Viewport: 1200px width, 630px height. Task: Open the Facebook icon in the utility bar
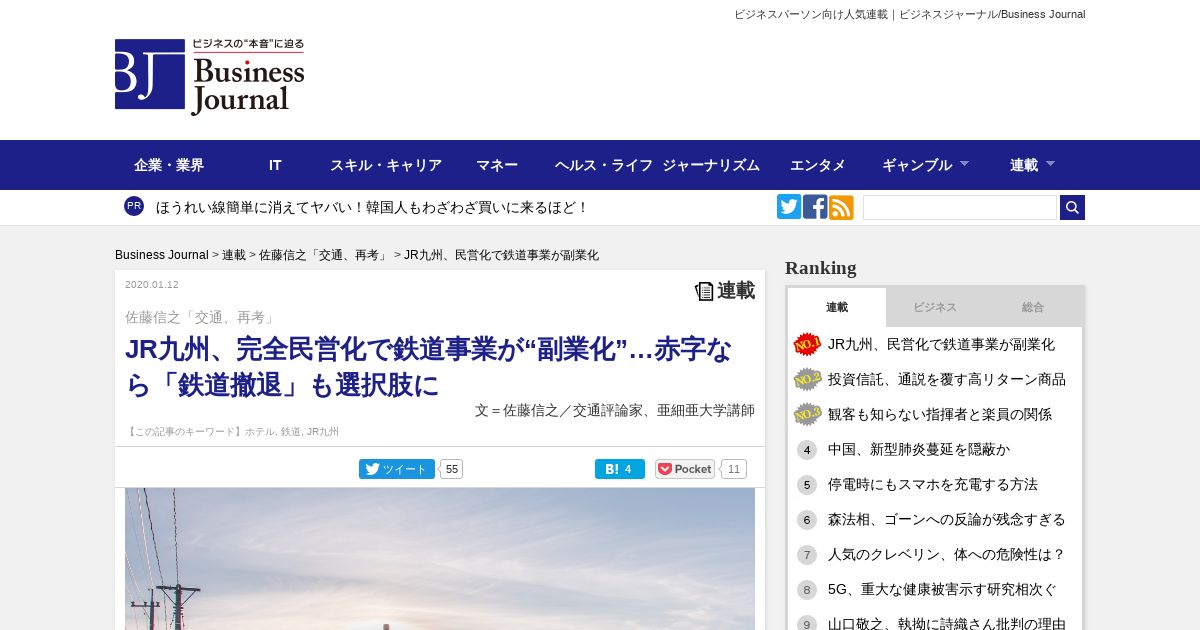(x=815, y=207)
